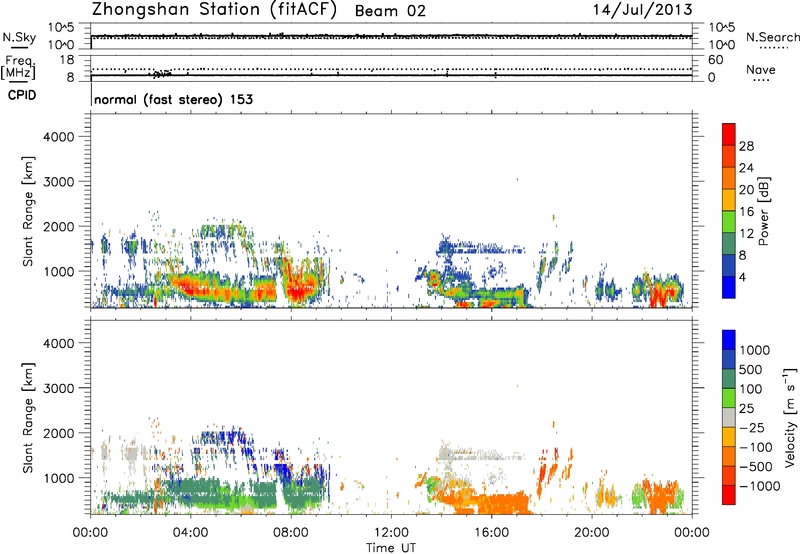Viewport: 800px width, 554px height.
Task: Click the '16:00' time axis label
Action: [491, 533]
